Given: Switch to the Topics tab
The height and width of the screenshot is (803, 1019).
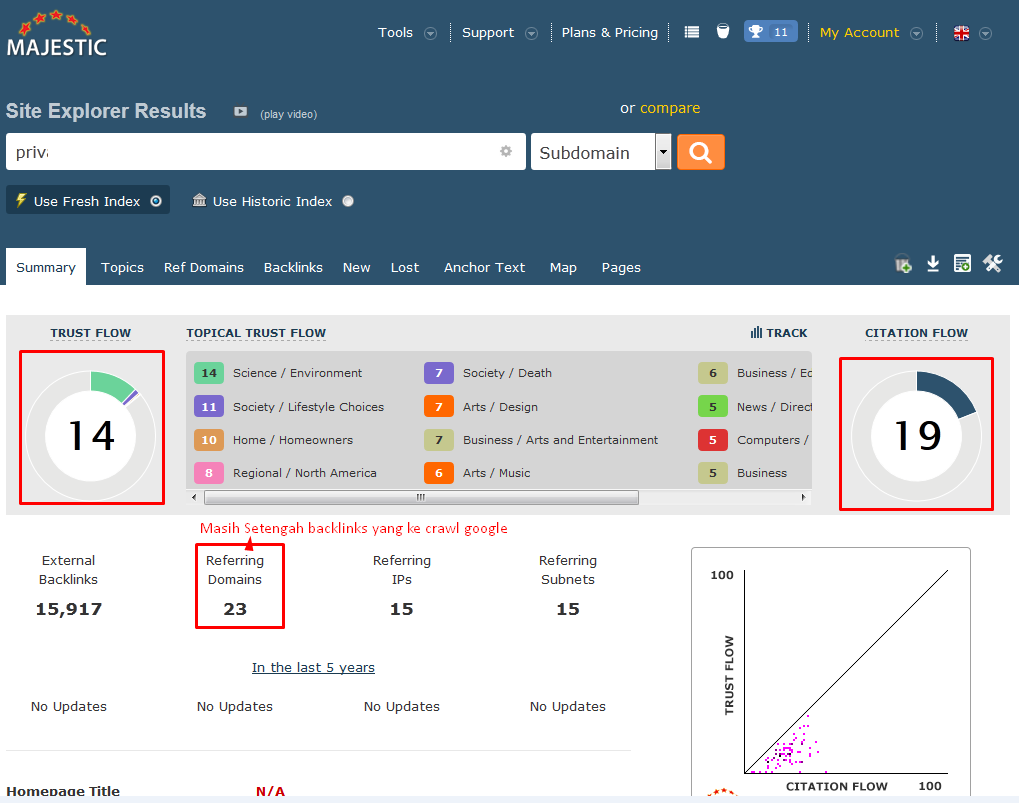Looking at the screenshot, I should click(x=122, y=268).
